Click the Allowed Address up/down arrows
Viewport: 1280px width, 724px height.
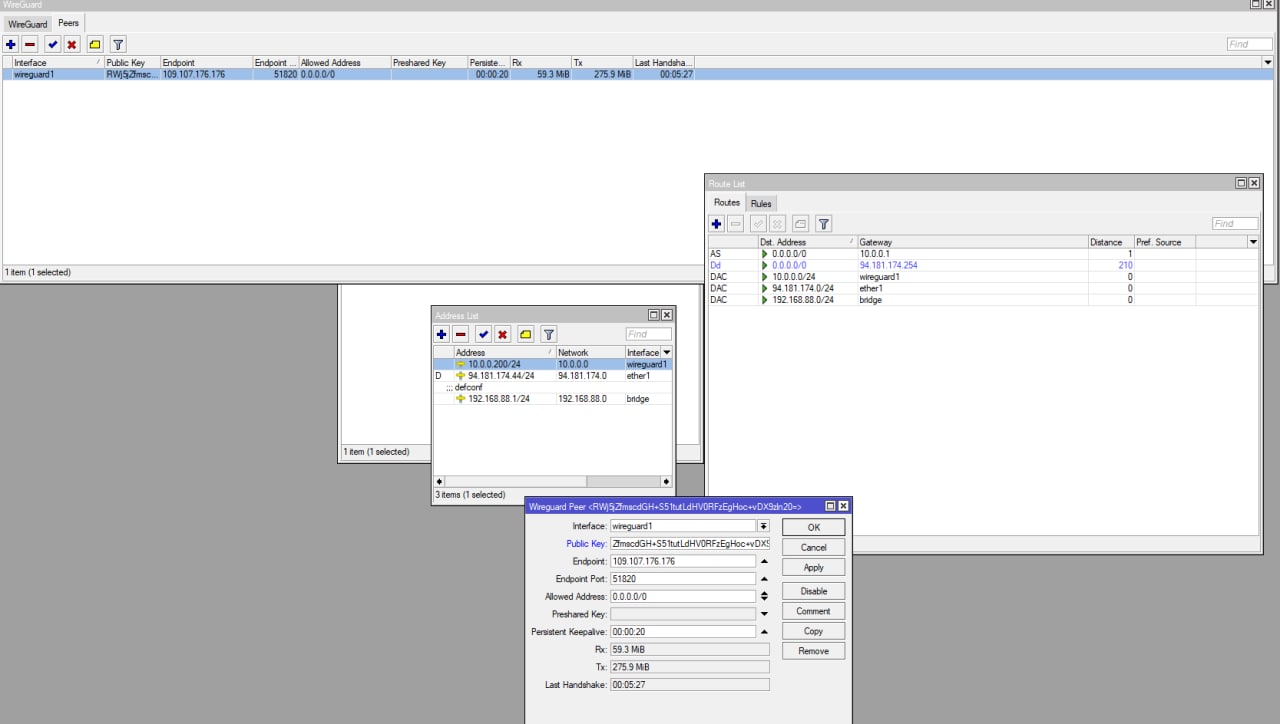pos(764,597)
